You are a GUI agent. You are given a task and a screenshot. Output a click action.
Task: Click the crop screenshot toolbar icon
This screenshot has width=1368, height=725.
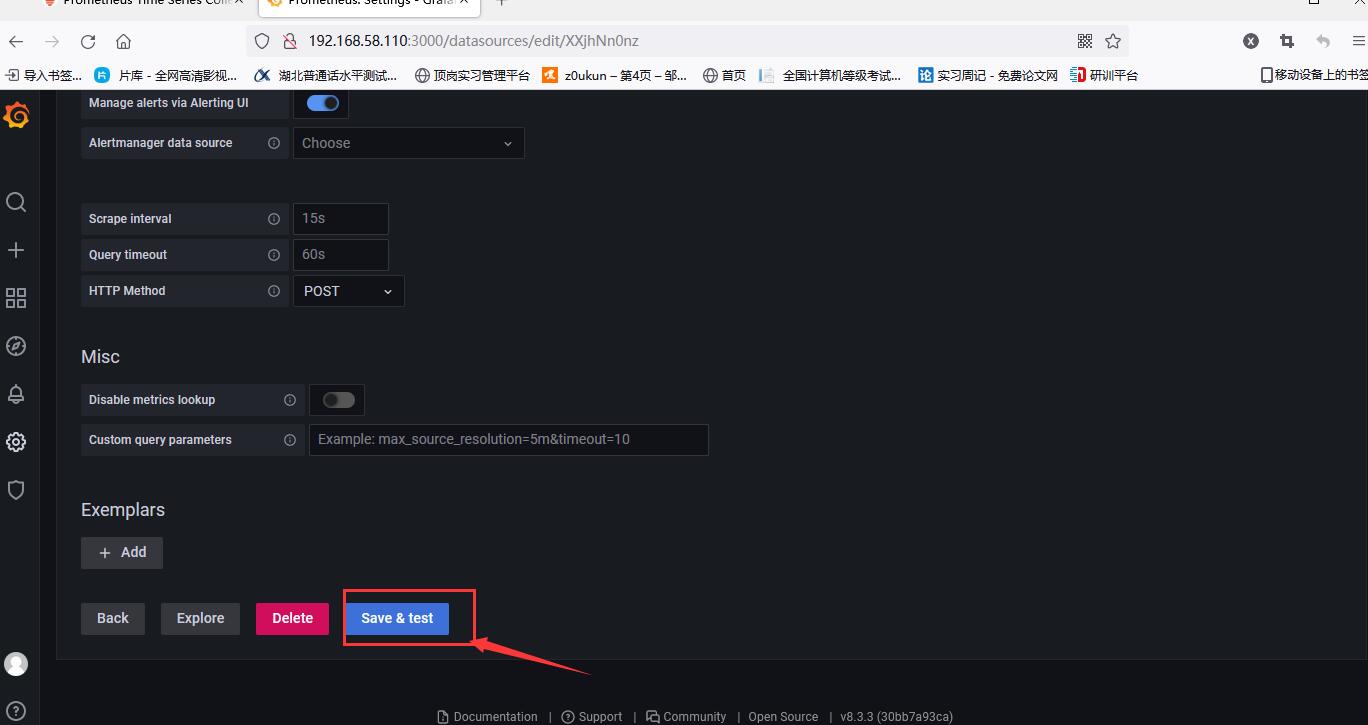(1287, 41)
